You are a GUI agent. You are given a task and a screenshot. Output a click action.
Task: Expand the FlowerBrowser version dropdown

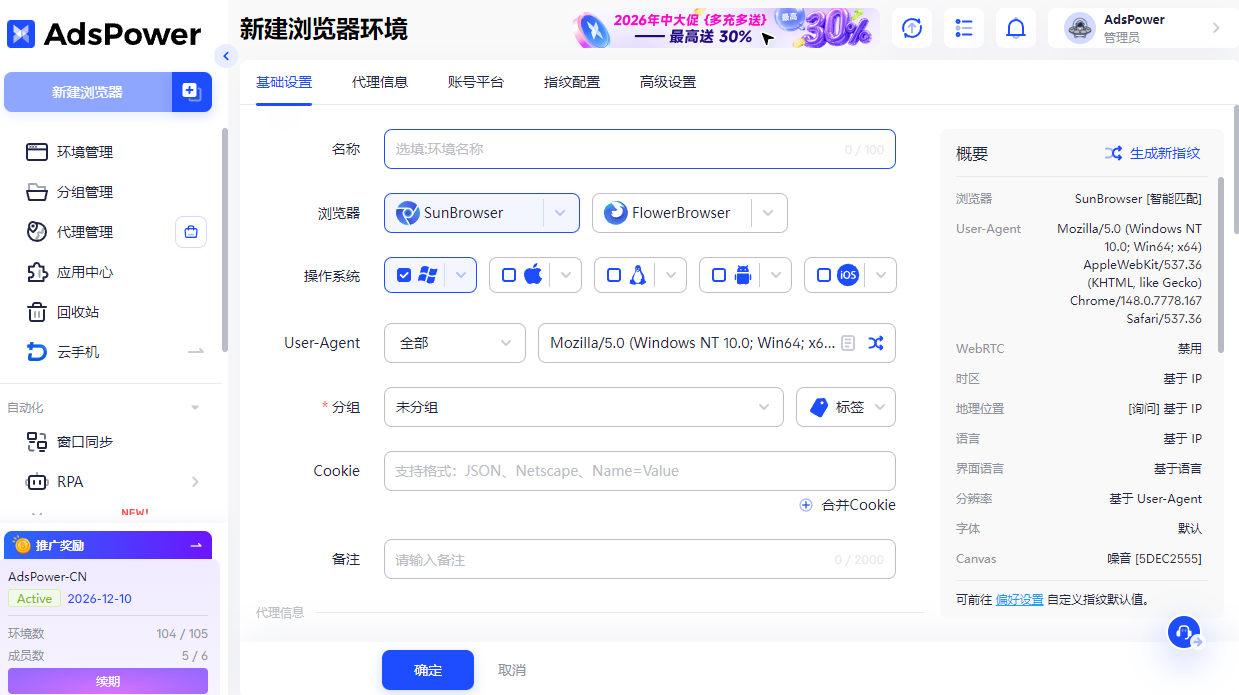[769, 213]
